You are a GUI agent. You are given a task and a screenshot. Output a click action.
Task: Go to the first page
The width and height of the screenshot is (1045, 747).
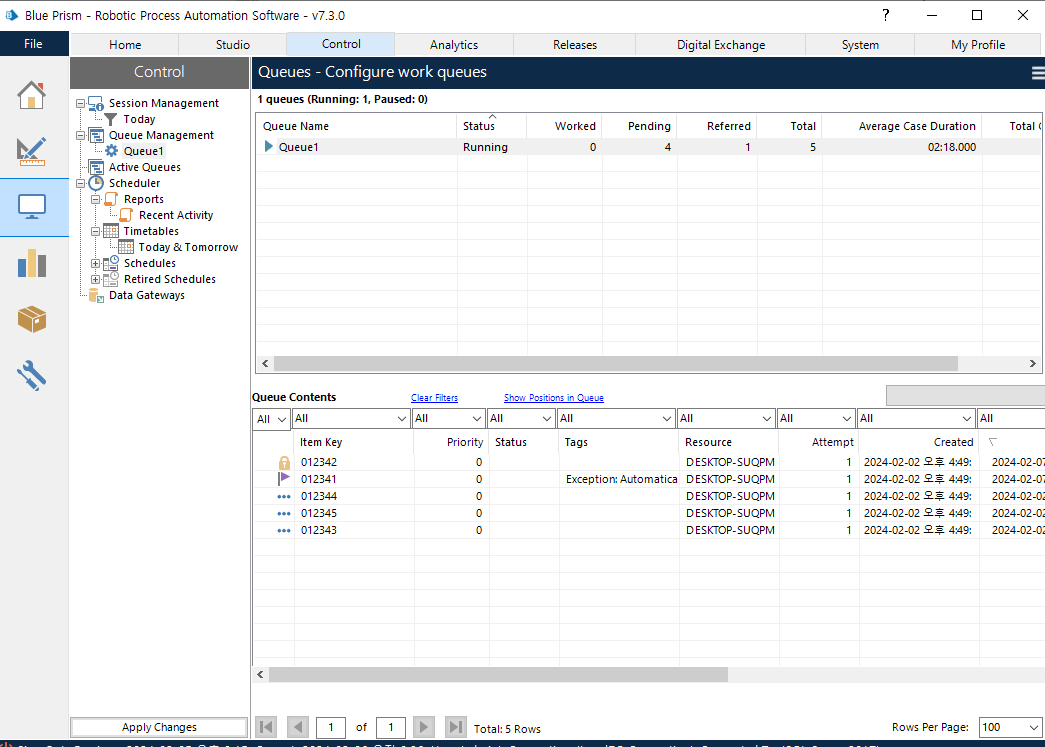(x=266, y=727)
